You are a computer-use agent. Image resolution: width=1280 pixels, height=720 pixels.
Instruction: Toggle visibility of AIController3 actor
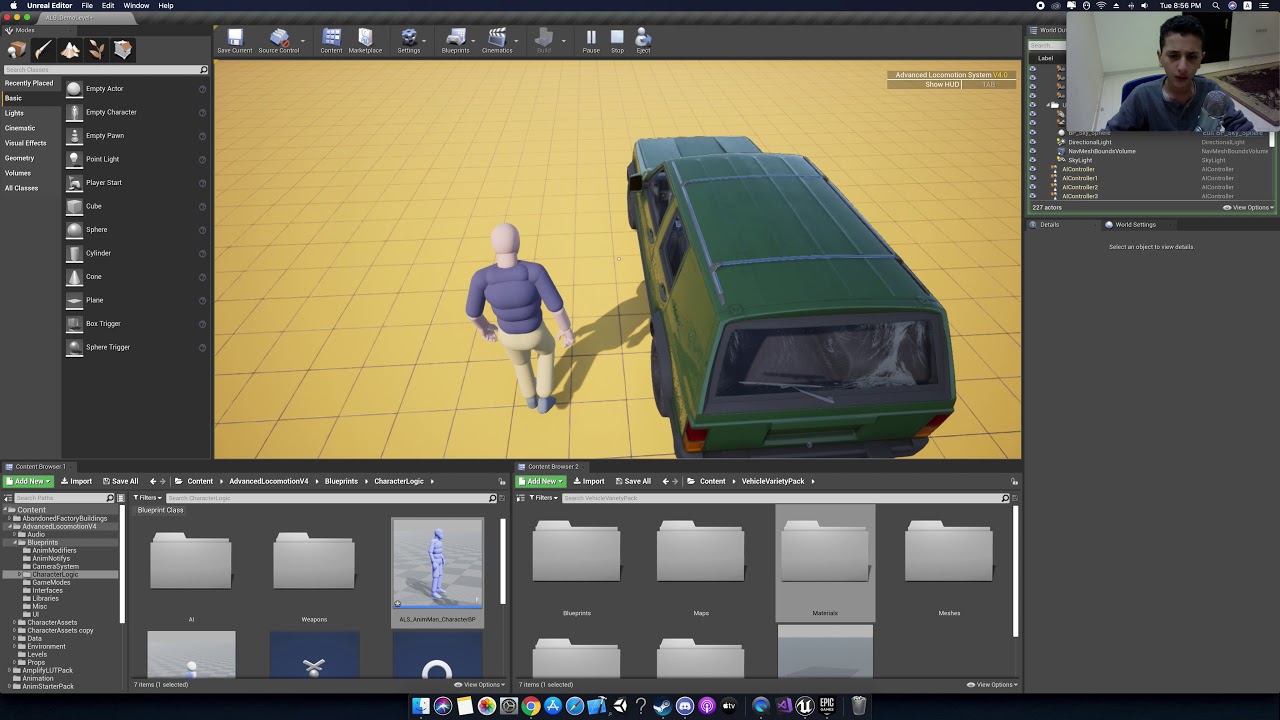[x=1033, y=196]
